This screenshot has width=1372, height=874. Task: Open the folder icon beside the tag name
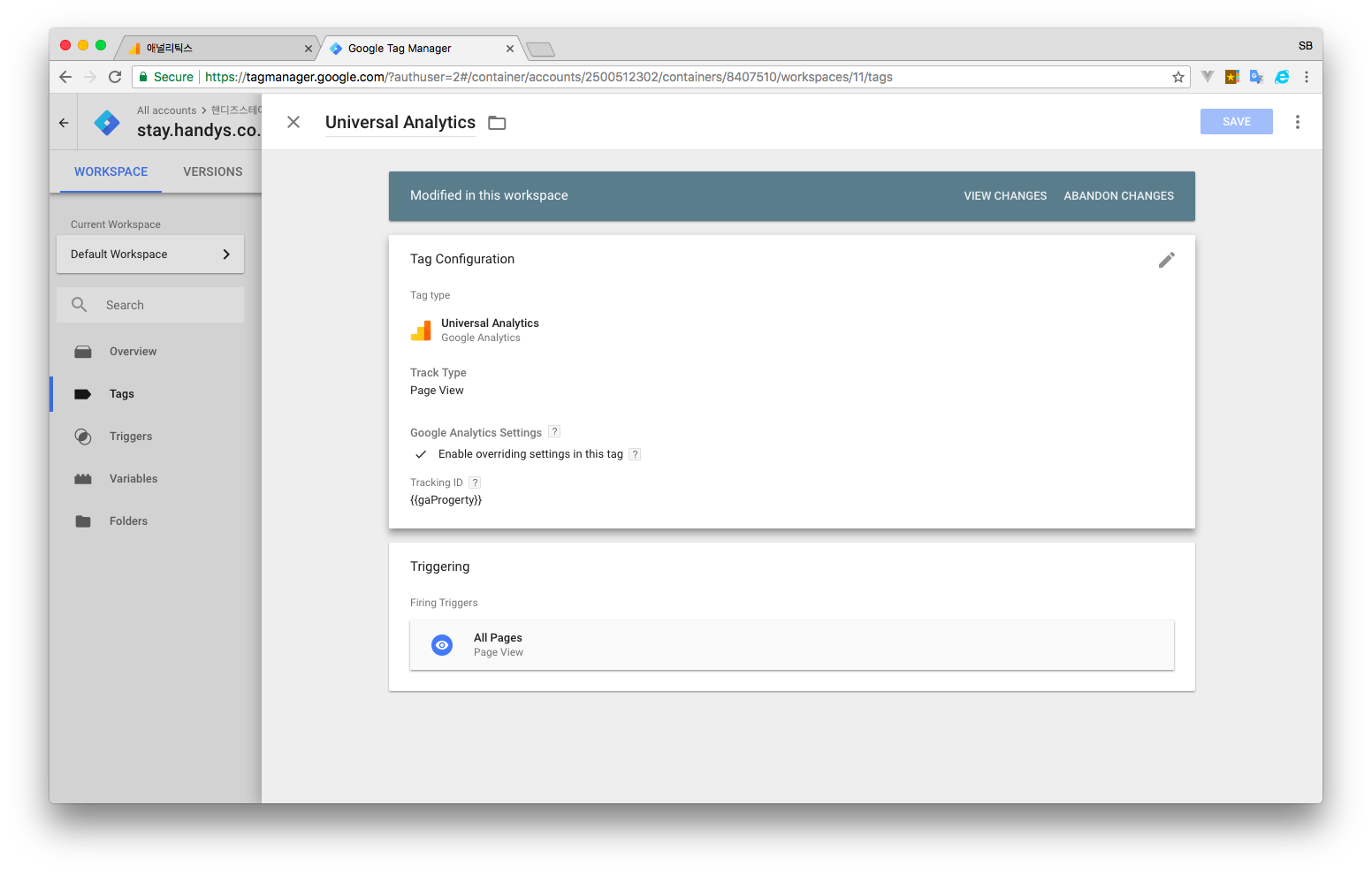coord(497,123)
